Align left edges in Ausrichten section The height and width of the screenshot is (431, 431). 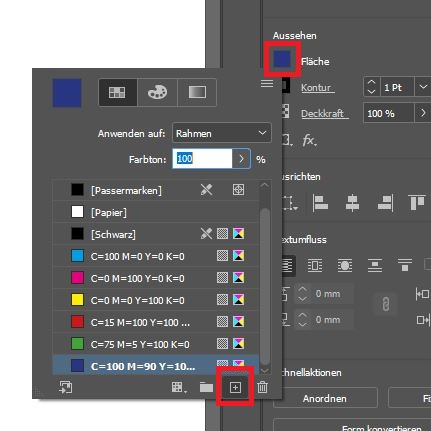click(320, 203)
